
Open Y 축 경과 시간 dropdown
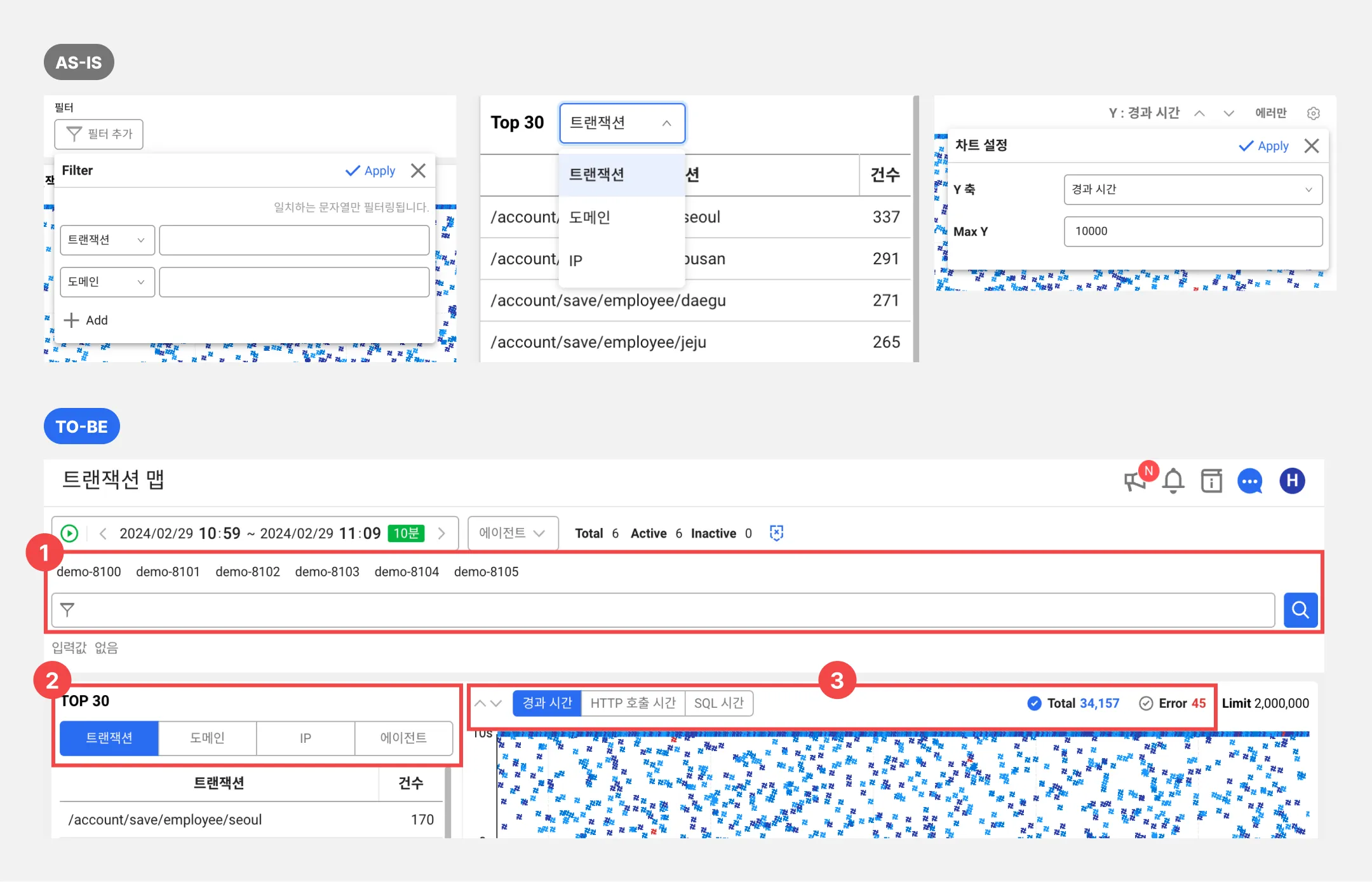pyautogui.click(x=1193, y=189)
